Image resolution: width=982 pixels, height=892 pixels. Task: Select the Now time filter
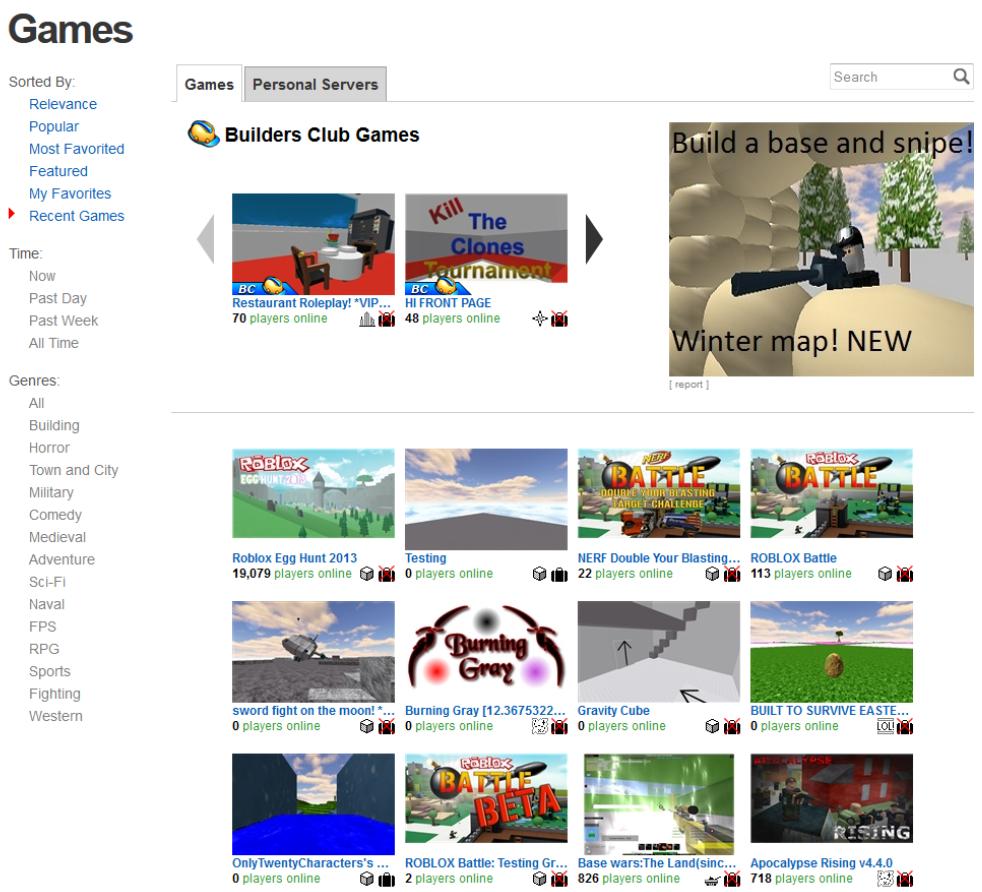[x=42, y=276]
